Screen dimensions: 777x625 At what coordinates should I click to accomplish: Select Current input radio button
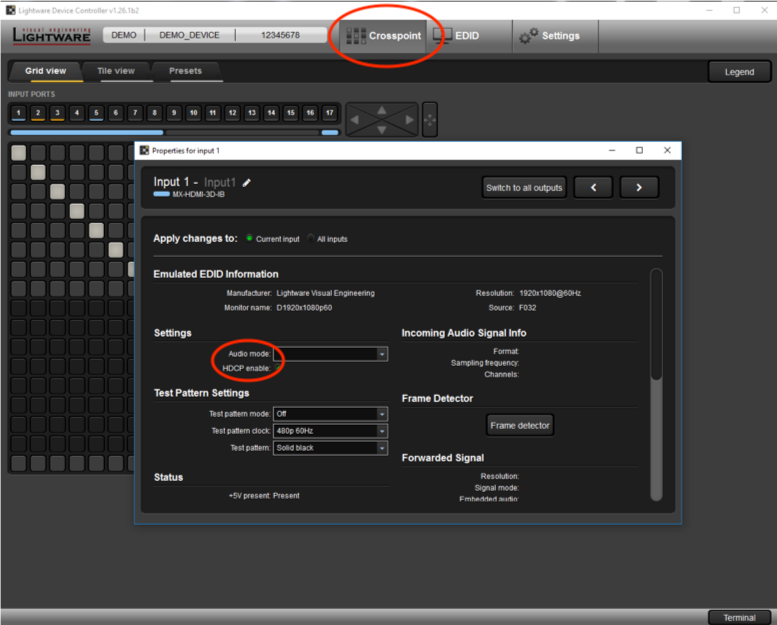click(250, 238)
